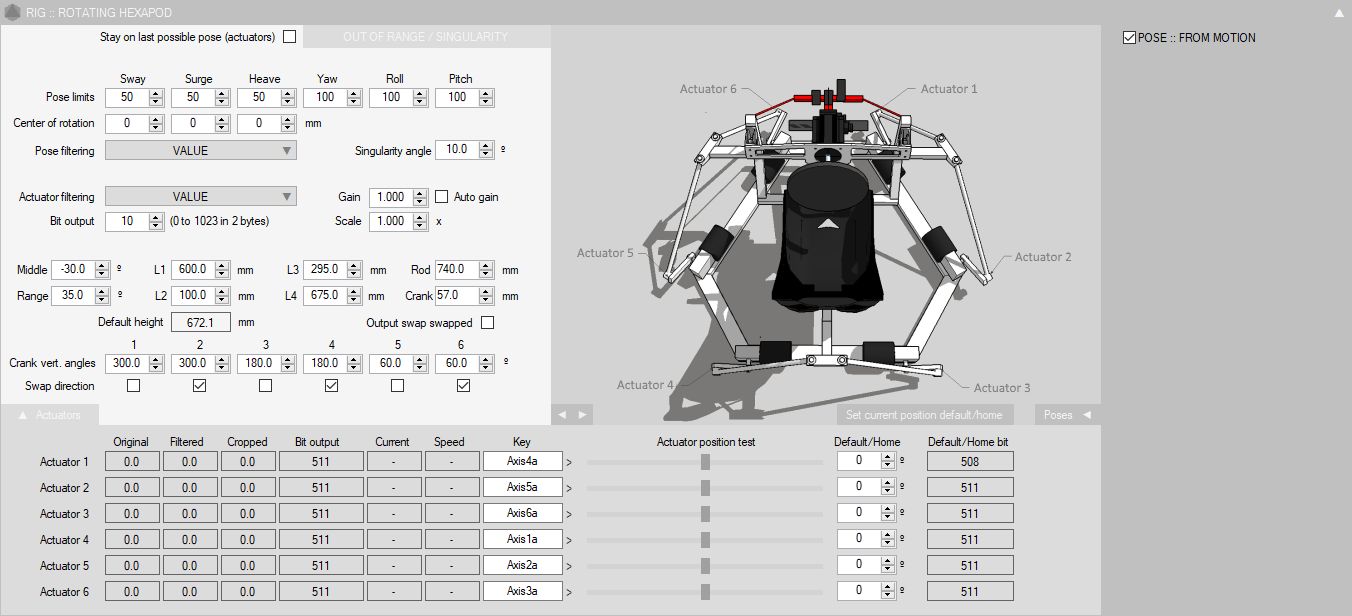Click the Actuator 3 position test slider
This screenshot has width=1352, height=616.
point(705,514)
